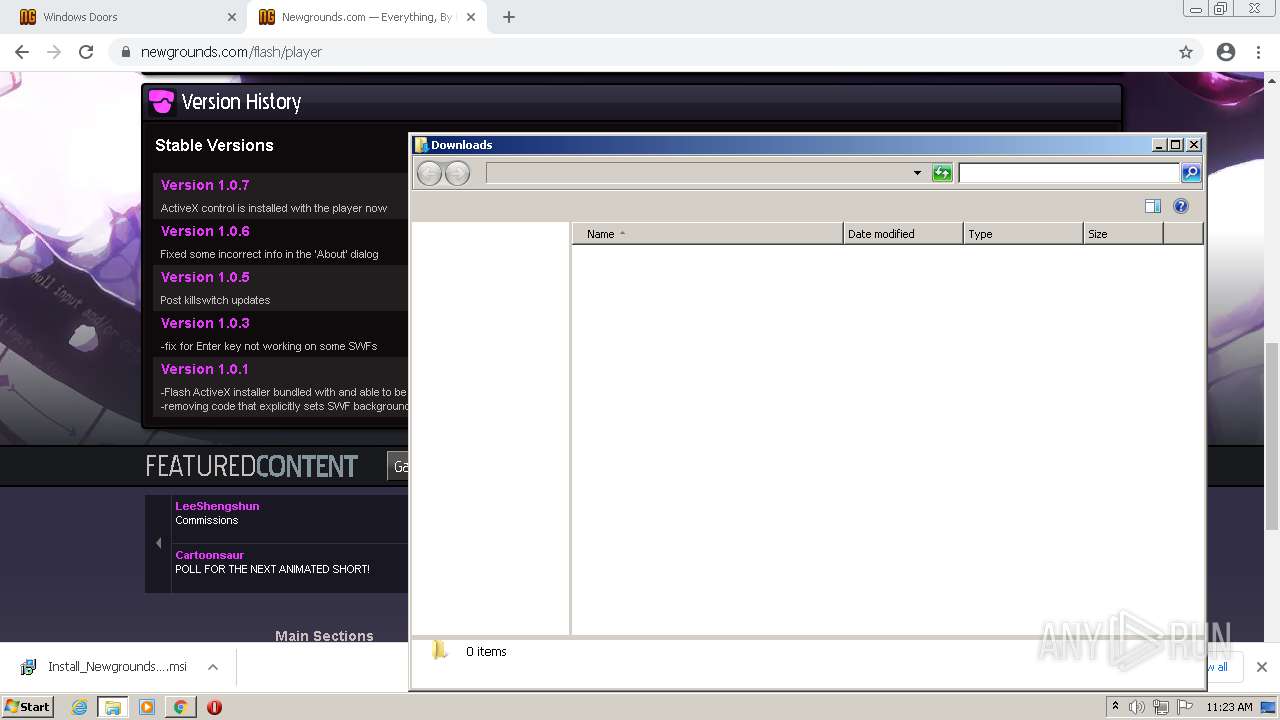Launch Internet Explorer from taskbar
This screenshot has height=720, width=1280.
coord(80,707)
